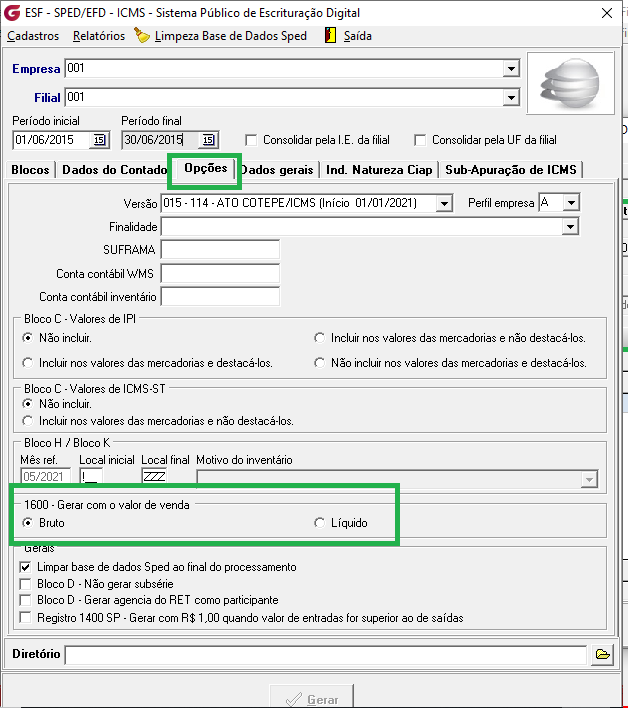Click the Local final field
628x708 pixels.
pyautogui.click(x=154, y=476)
